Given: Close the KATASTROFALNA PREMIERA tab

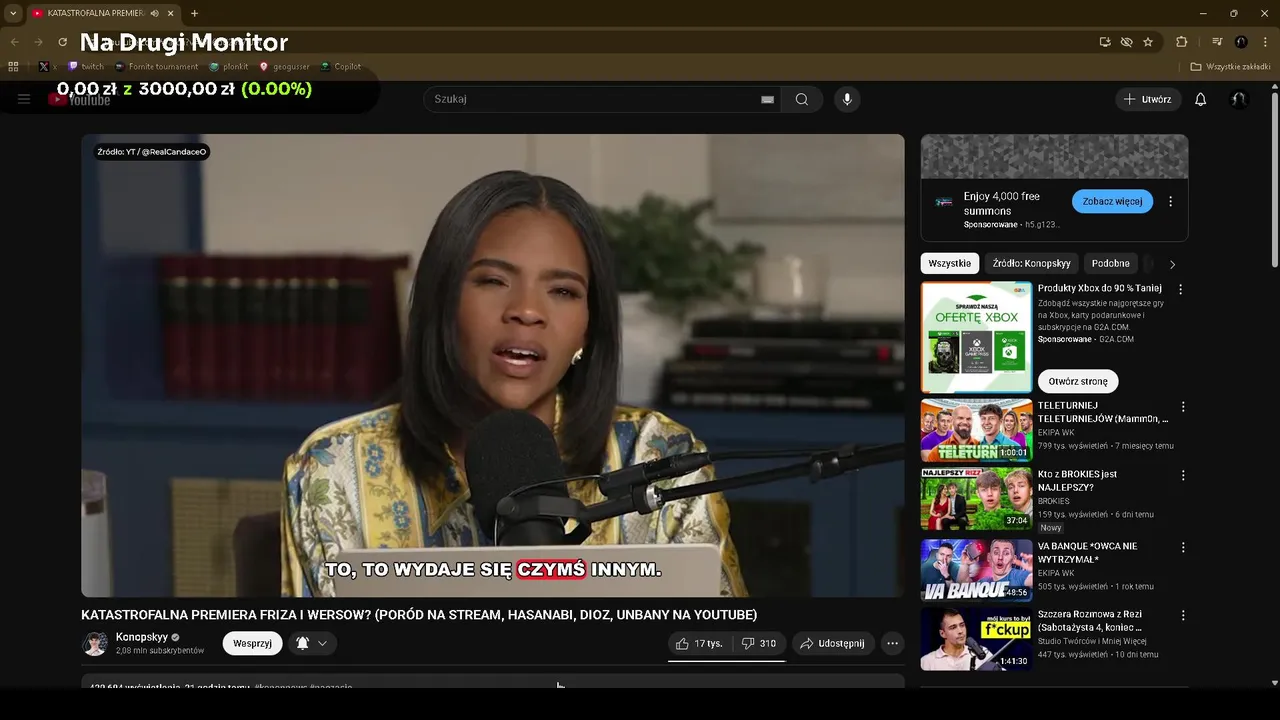Looking at the screenshot, I should (x=171, y=13).
